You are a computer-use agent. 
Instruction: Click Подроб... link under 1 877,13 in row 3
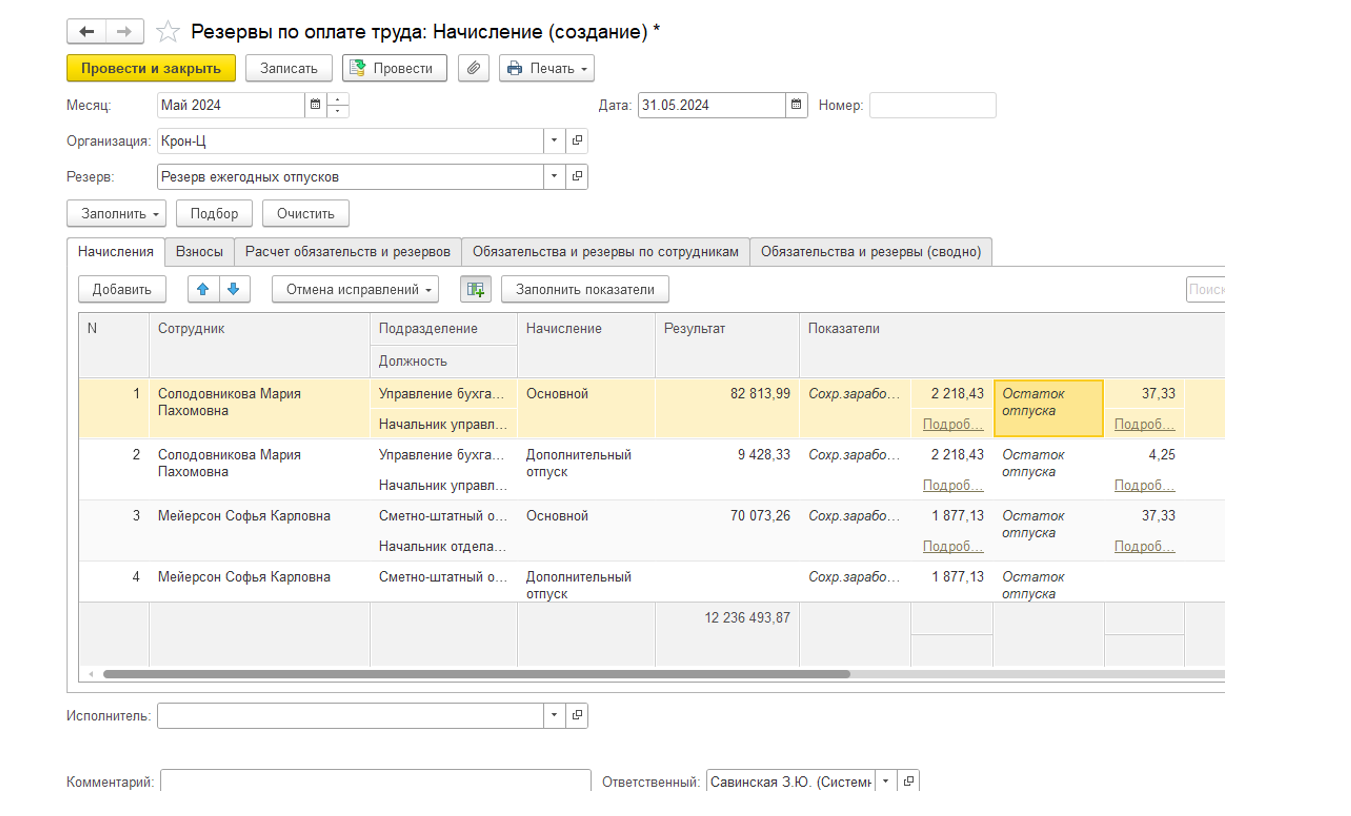tap(953, 546)
